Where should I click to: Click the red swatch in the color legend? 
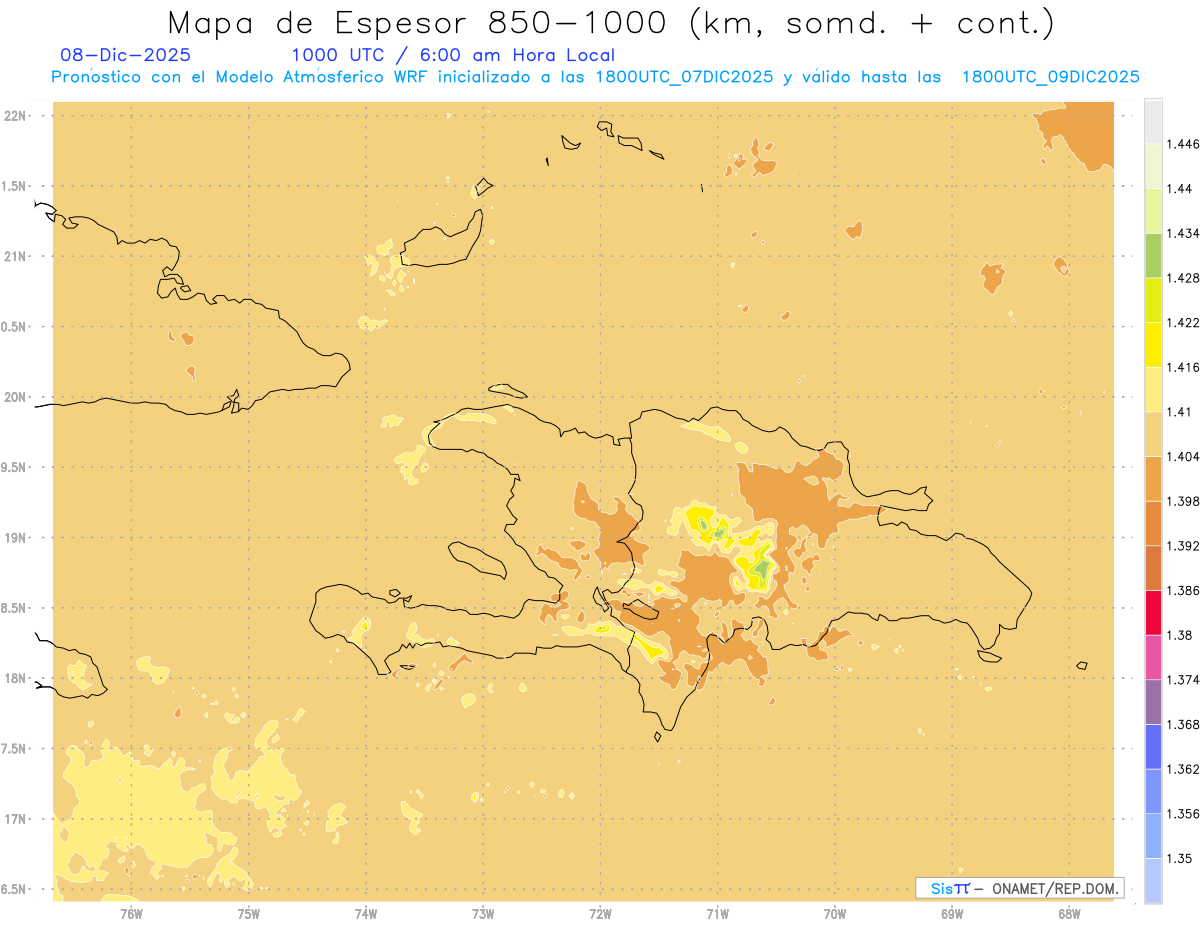coord(1153,612)
